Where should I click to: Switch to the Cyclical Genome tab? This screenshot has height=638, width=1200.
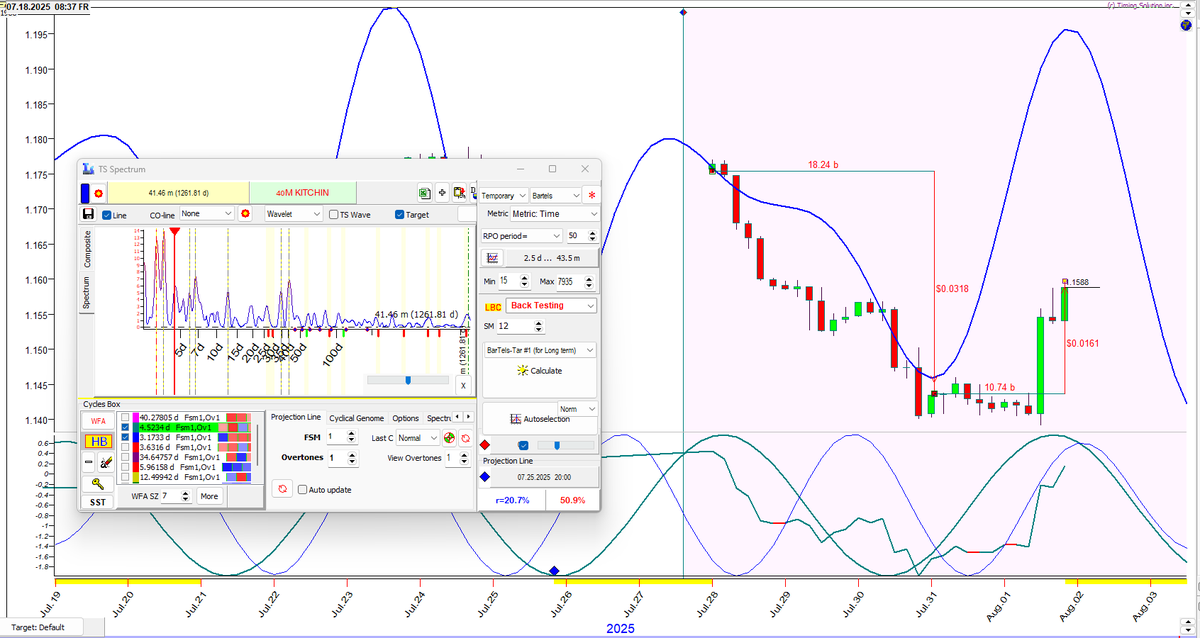click(x=356, y=418)
